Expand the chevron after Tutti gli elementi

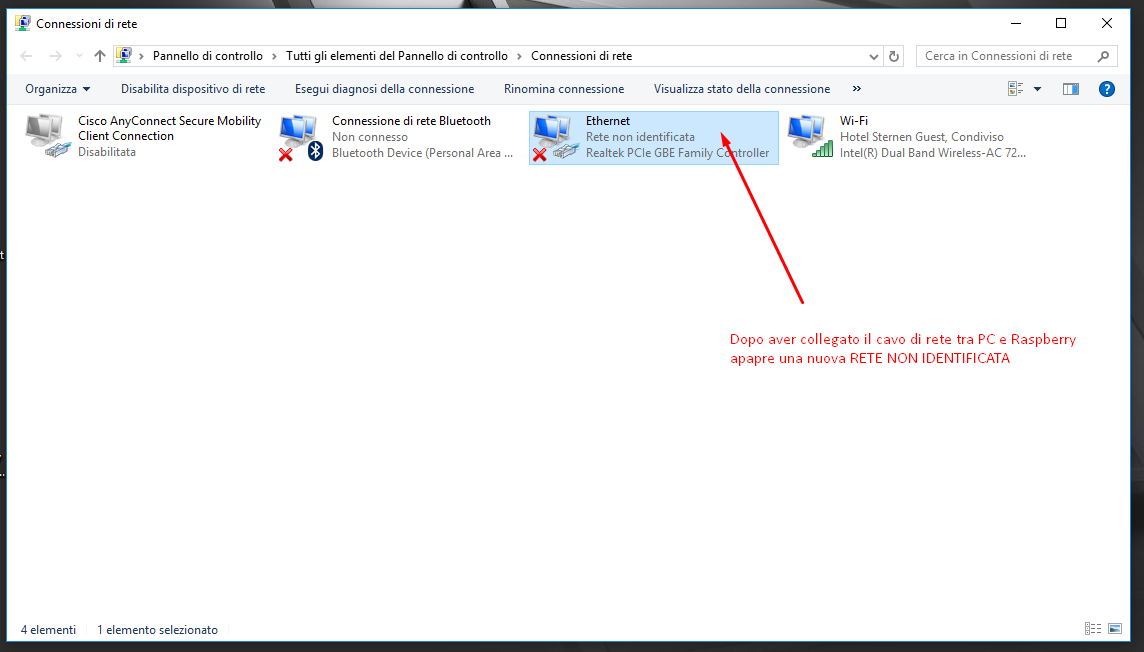point(519,56)
